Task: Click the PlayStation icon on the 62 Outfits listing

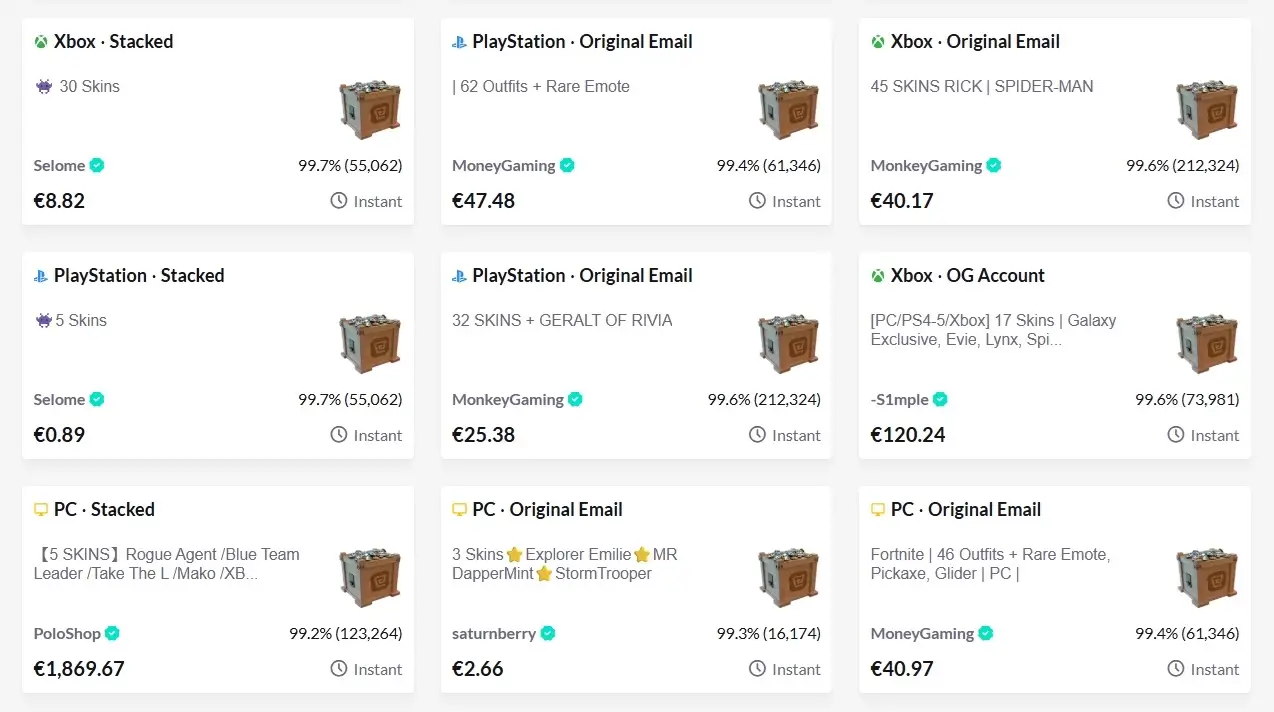Action: tap(458, 41)
